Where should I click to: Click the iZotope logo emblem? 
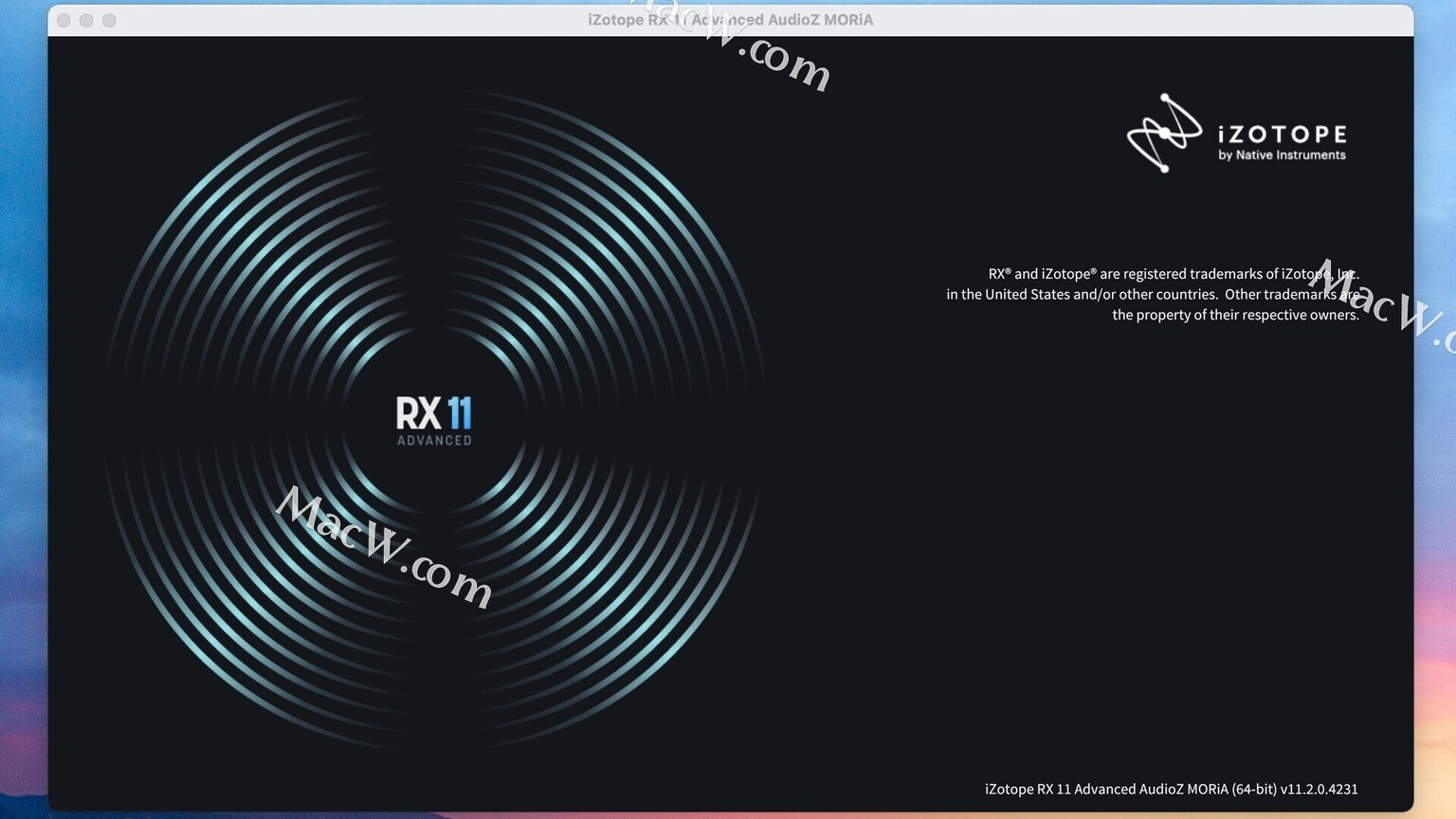tap(1164, 133)
